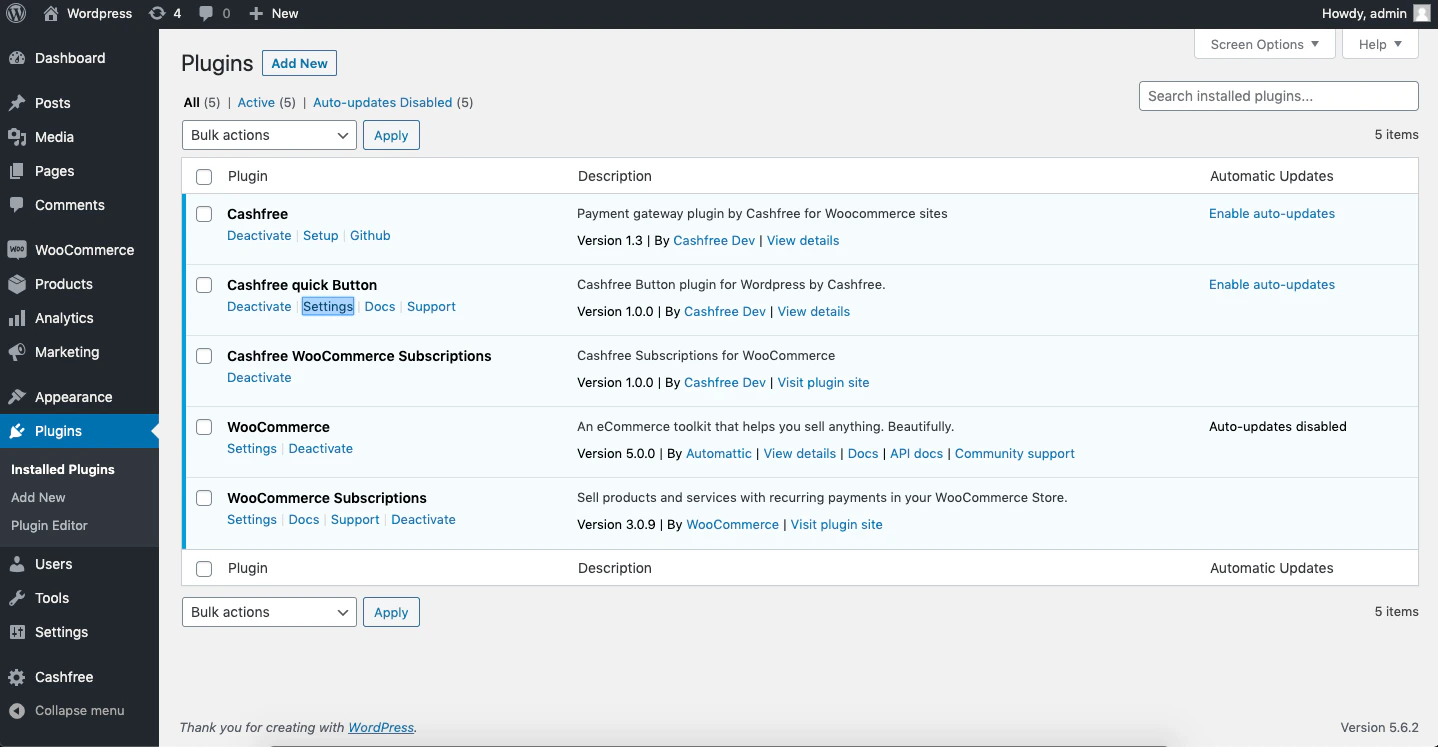The image size is (1438, 747).
Task: Tick the select-all checkbox in table footer
Action: click(x=204, y=569)
